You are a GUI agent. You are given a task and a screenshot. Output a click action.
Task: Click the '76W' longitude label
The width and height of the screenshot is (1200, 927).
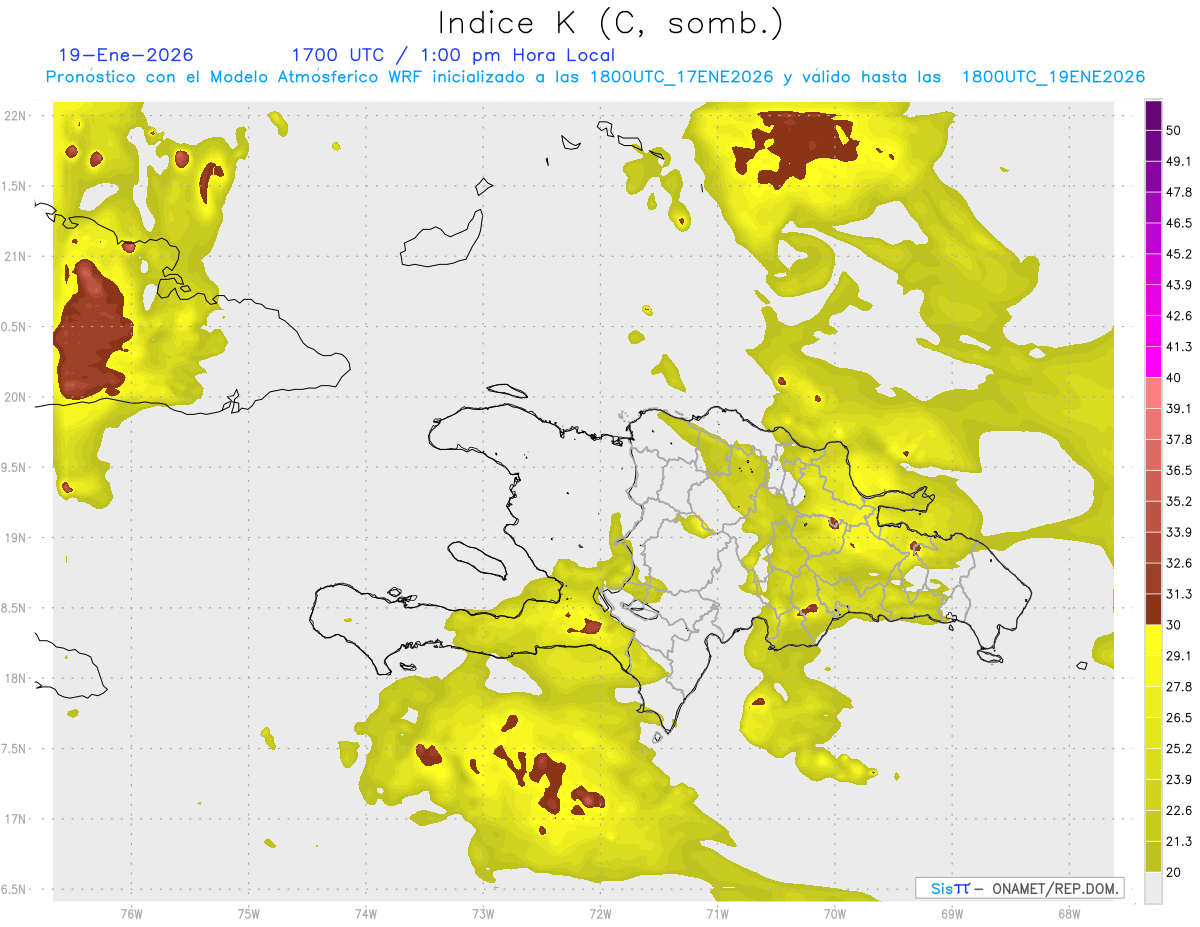[132, 914]
